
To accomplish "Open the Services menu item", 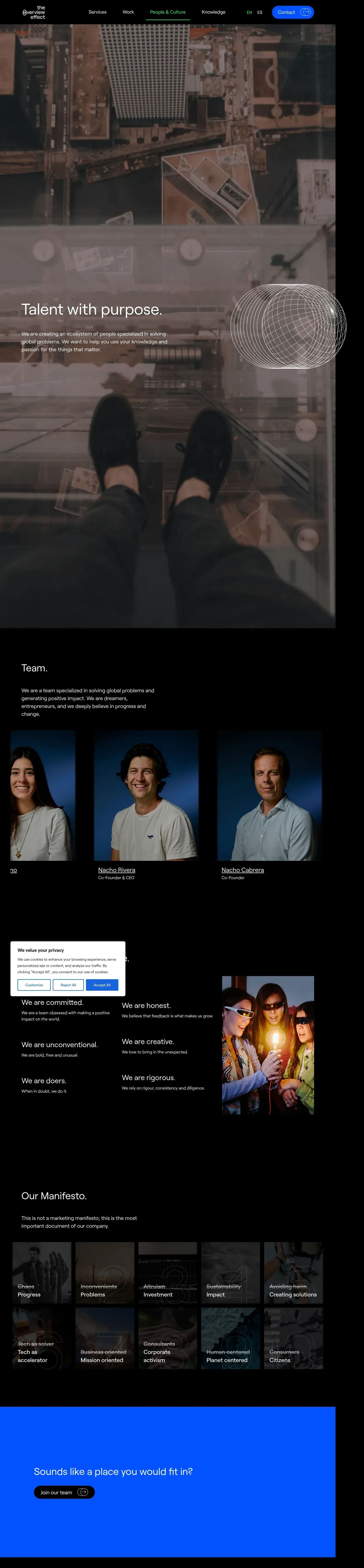I will 97,12.
